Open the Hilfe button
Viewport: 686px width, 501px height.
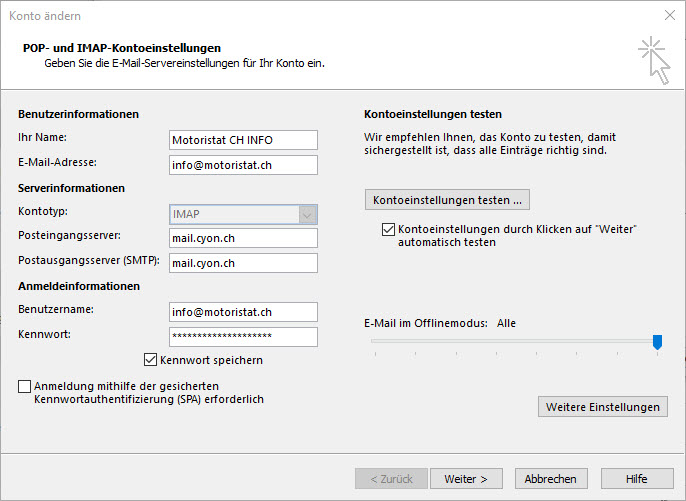(636, 479)
